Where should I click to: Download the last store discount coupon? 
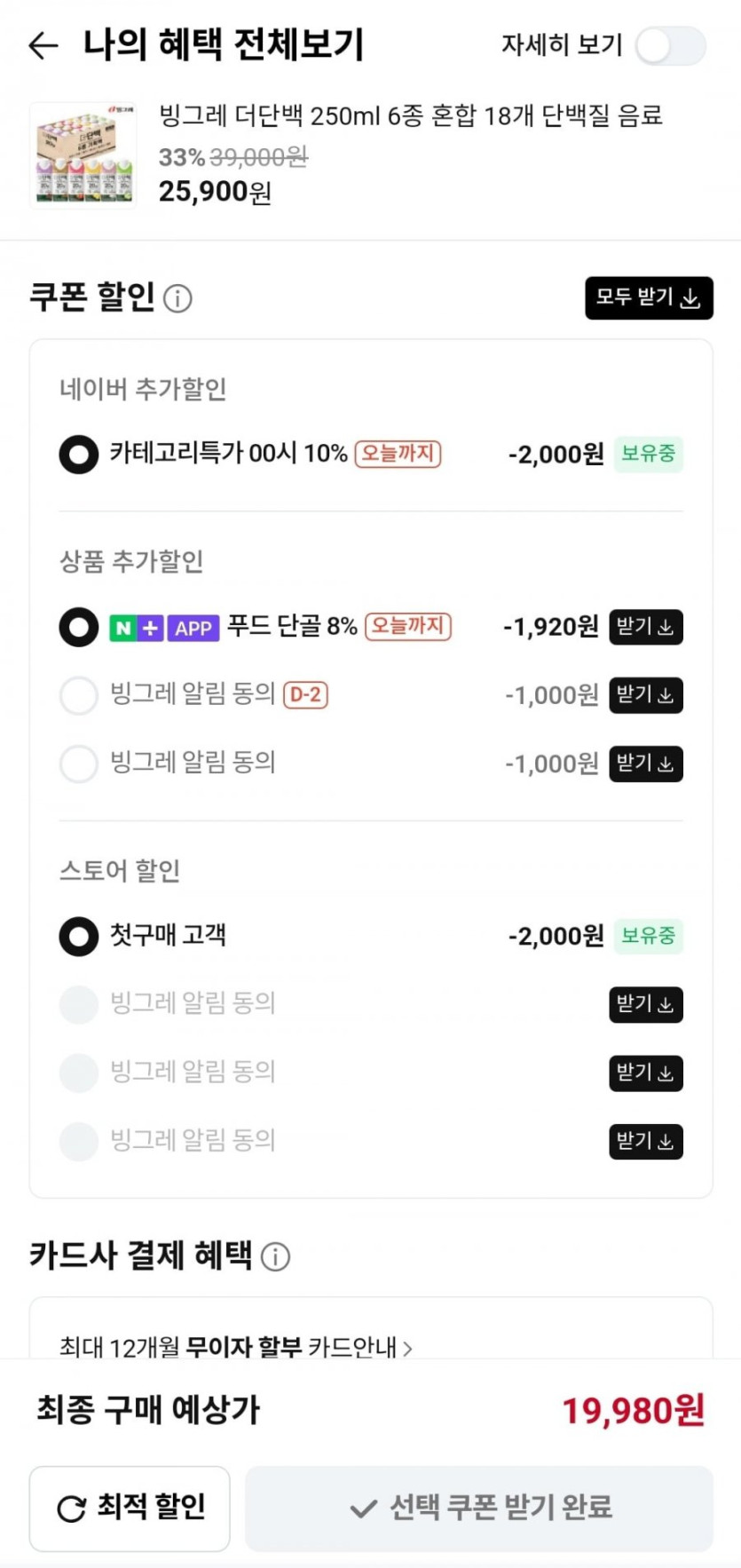[x=645, y=1141]
